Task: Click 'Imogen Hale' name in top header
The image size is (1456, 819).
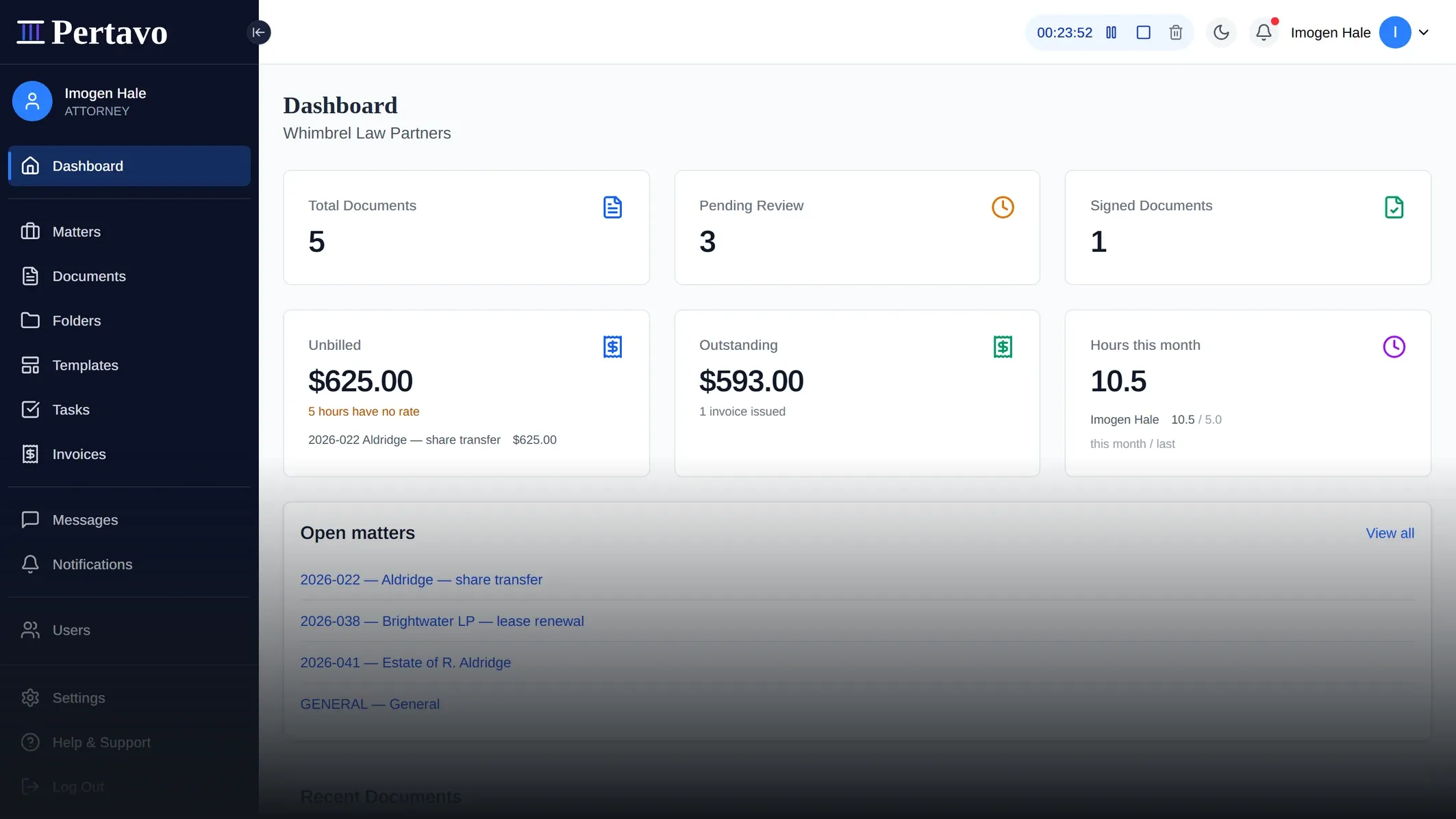Action: (1330, 32)
